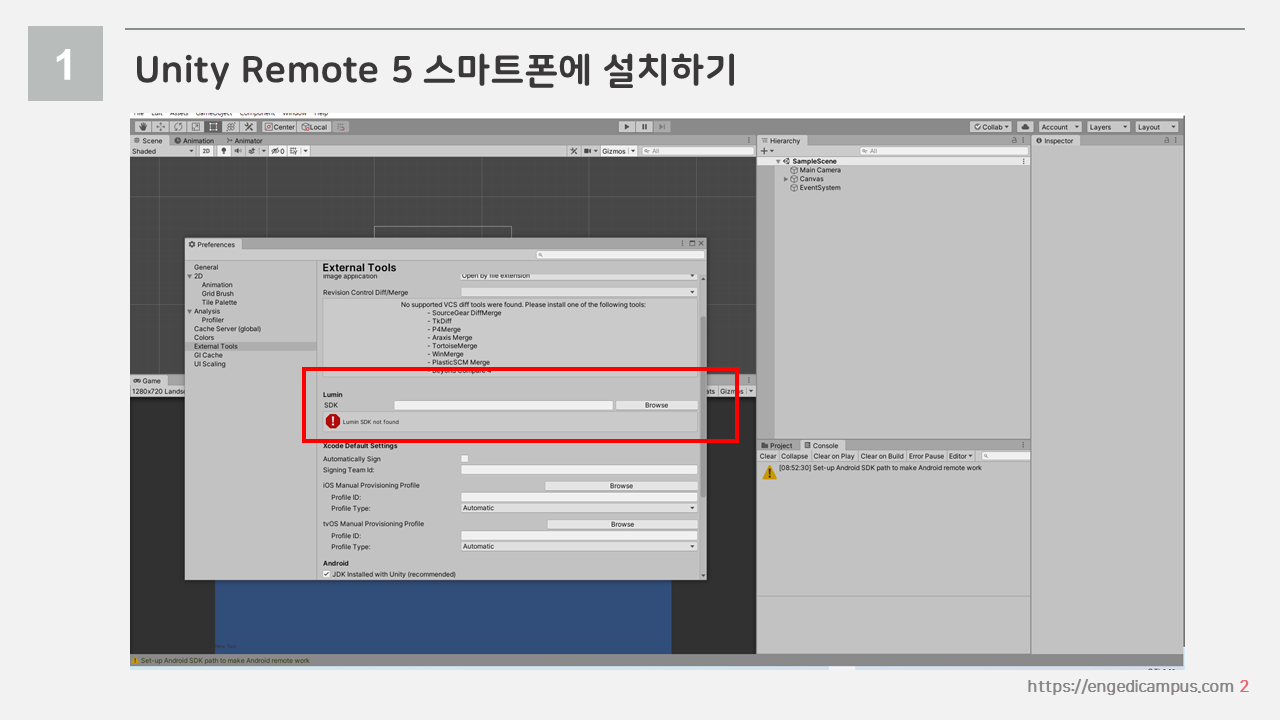Screen dimensions: 1280x720
Task: Click the Lumin SDK path field
Action: (x=503, y=405)
